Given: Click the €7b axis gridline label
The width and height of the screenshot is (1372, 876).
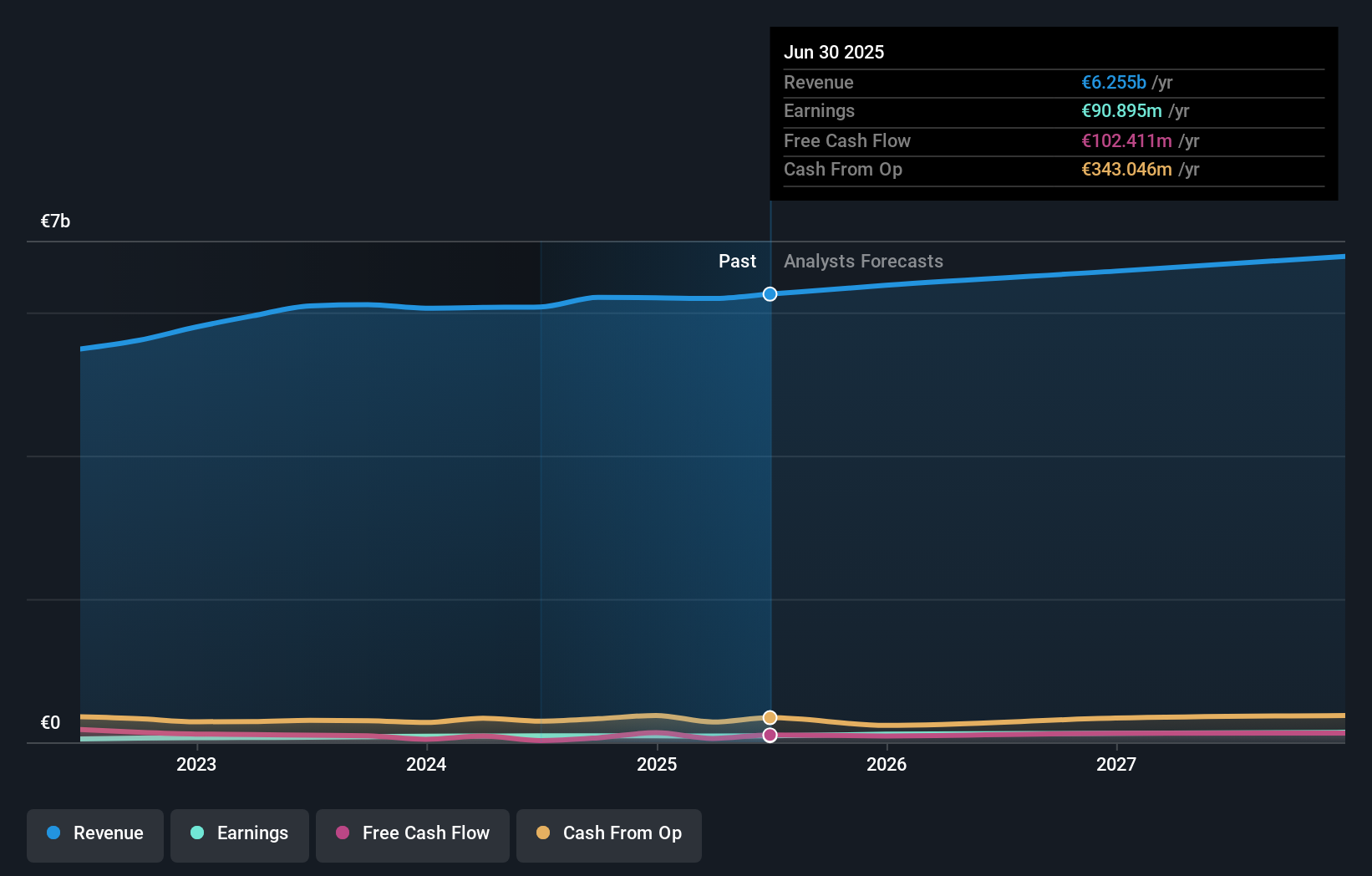Looking at the screenshot, I should click(53, 221).
